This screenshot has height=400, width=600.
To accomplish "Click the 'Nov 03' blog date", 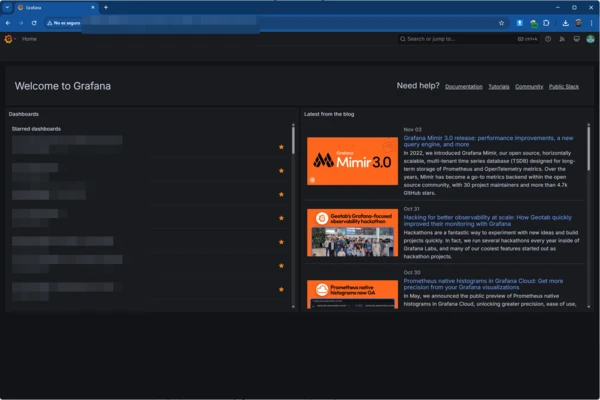I will pos(412,130).
